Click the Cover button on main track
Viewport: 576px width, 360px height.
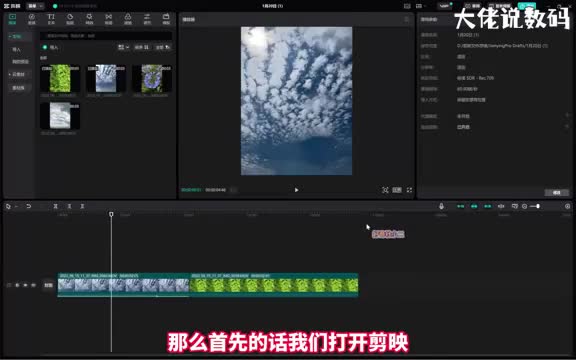[x=48, y=285]
